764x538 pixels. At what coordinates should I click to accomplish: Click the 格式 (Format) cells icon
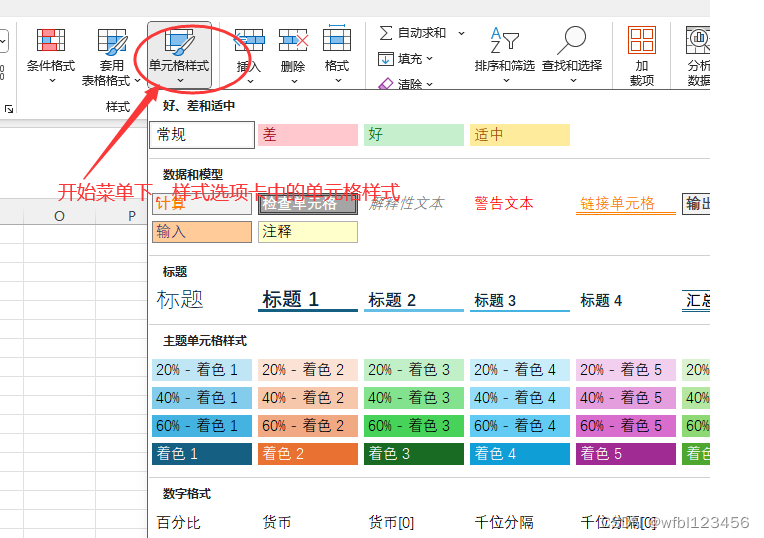337,38
